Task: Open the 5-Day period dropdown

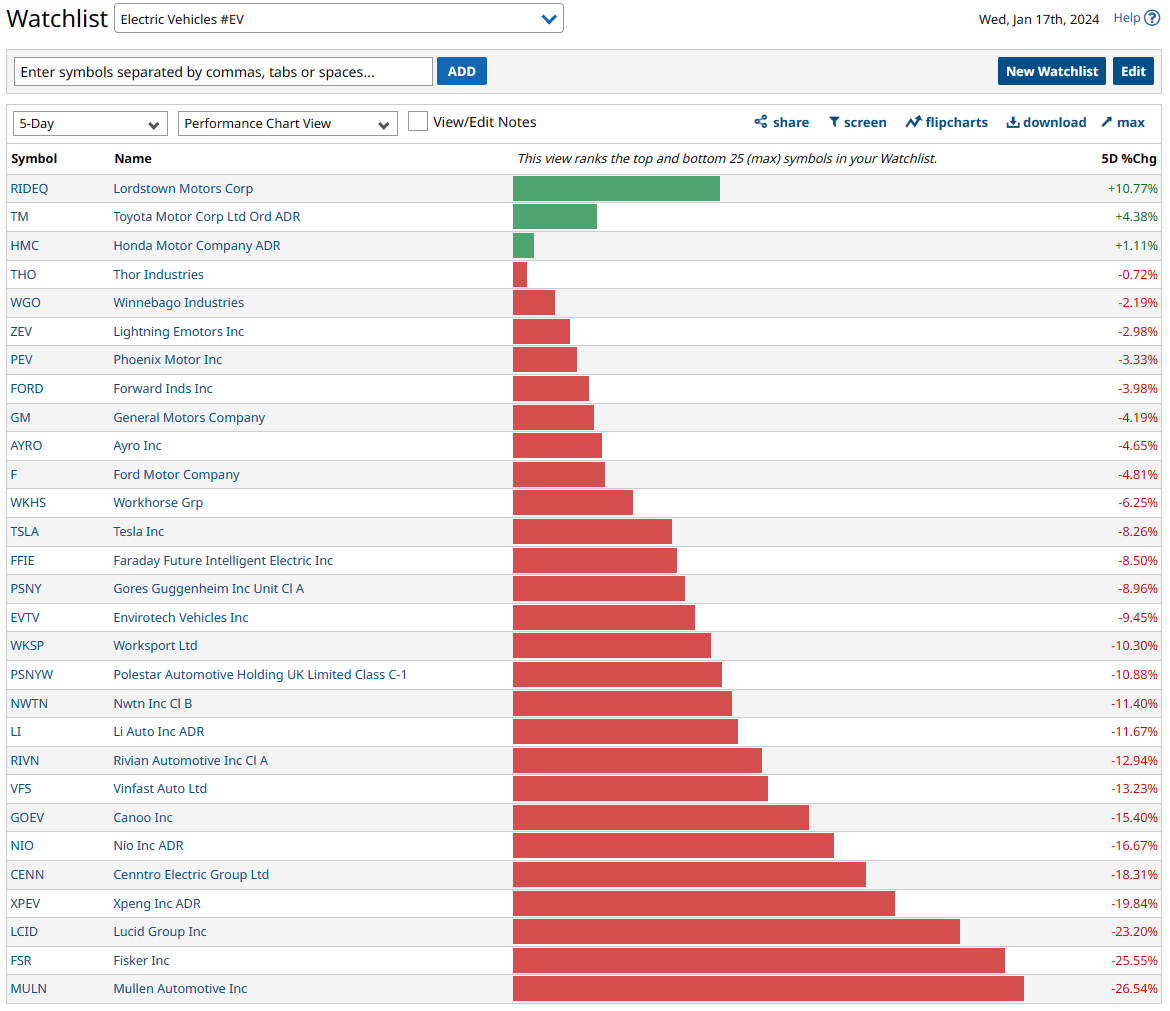Action: tap(90, 124)
